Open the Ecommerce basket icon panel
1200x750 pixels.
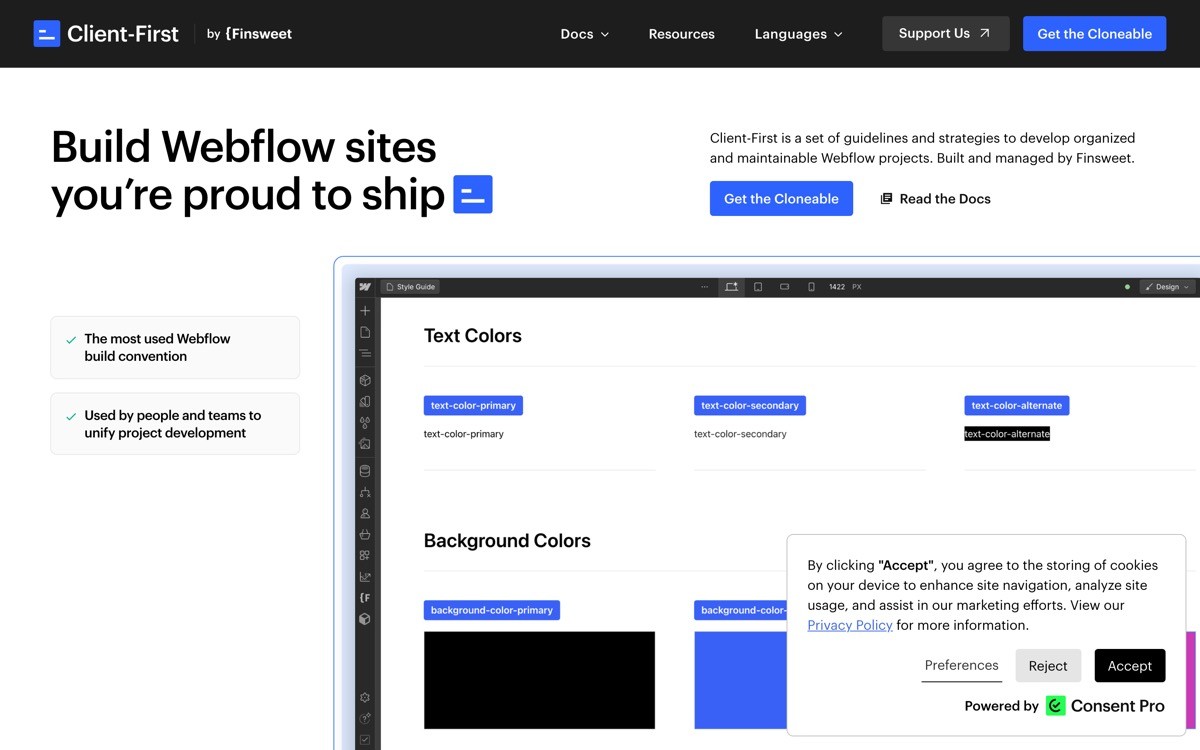pos(365,534)
